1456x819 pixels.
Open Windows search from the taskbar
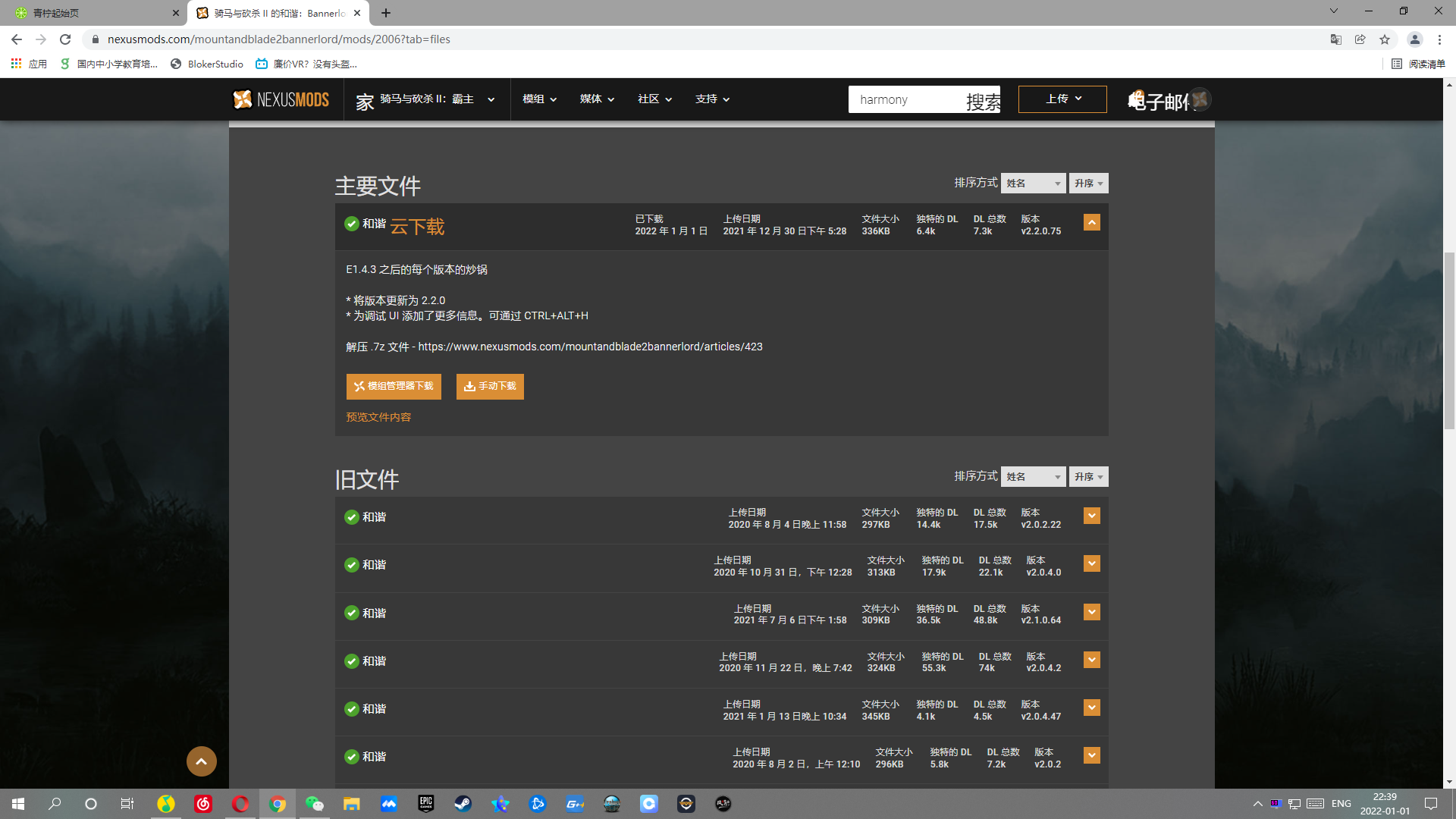(x=55, y=804)
